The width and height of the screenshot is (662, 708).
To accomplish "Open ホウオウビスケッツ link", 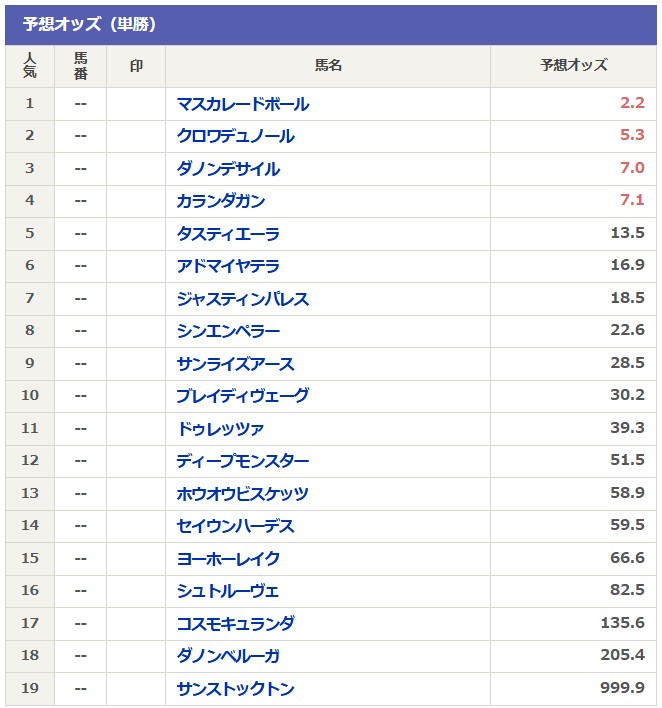I will (x=243, y=494).
